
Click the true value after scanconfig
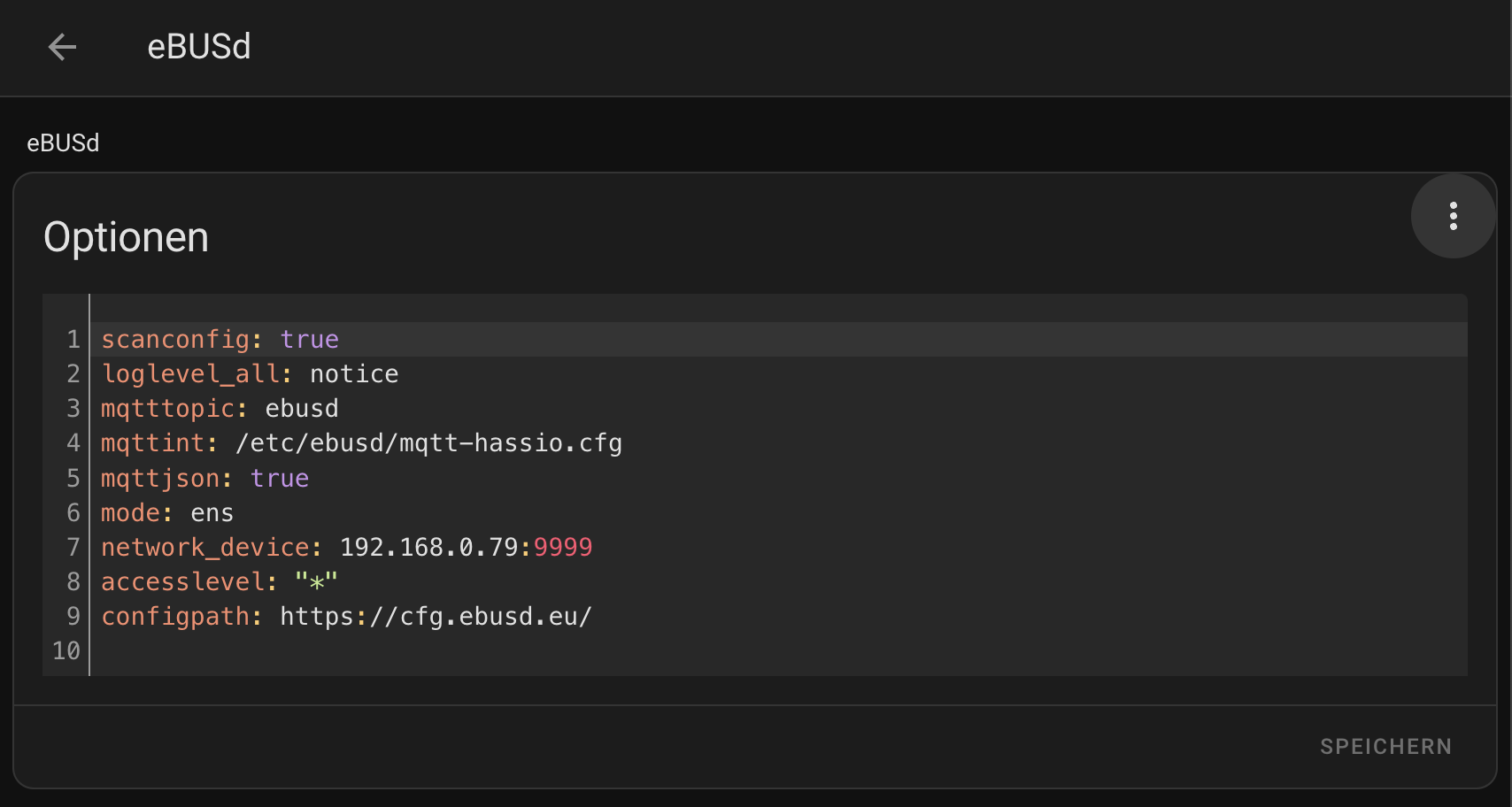pos(309,340)
